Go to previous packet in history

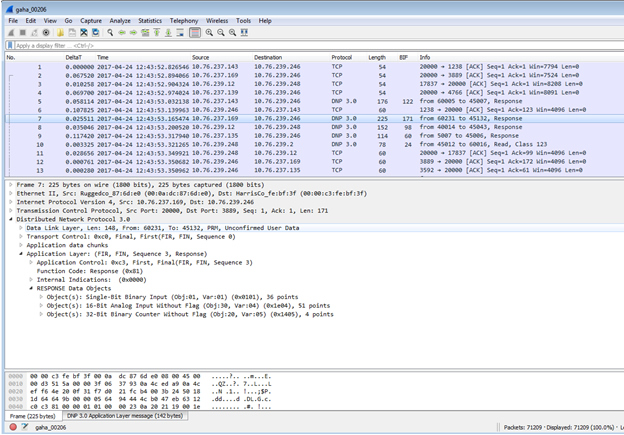(x=122, y=33)
